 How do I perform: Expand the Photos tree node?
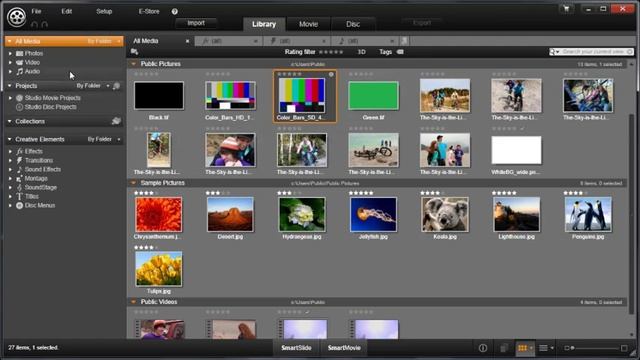coord(10,53)
